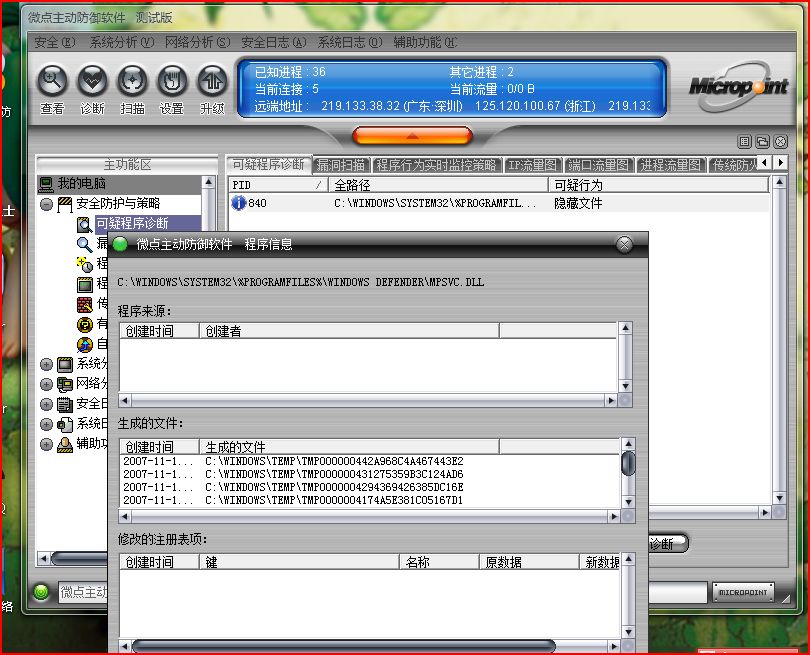Image resolution: width=810 pixels, height=655 pixels.
Task: Click the MICROPOINT button in status bar
Action: click(743, 592)
